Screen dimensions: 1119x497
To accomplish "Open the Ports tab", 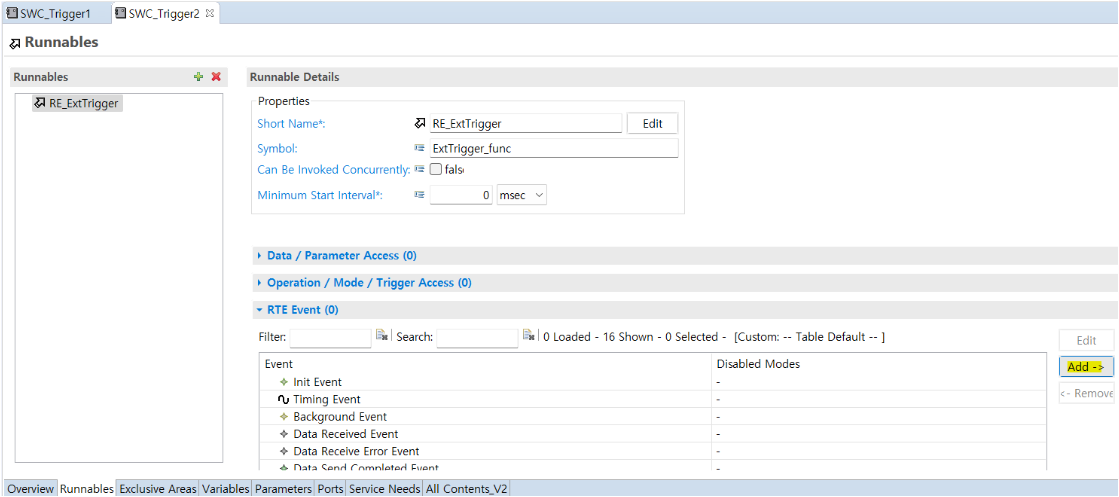I will 330,489.
